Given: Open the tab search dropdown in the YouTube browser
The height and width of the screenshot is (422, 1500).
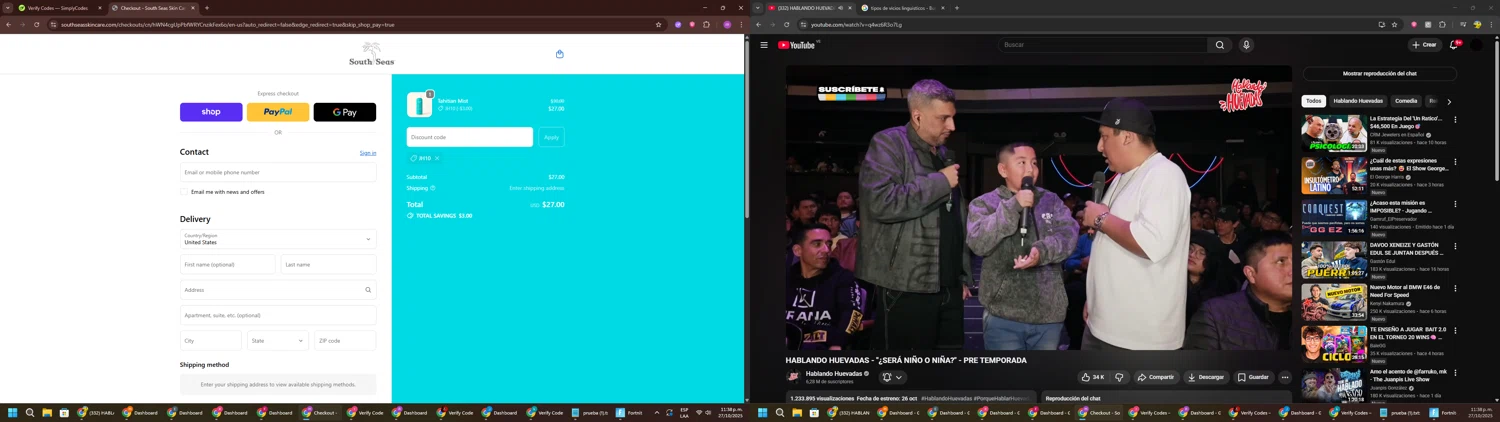Looking at the screenshot, I should pyautogui.click(x=757, y=8).
